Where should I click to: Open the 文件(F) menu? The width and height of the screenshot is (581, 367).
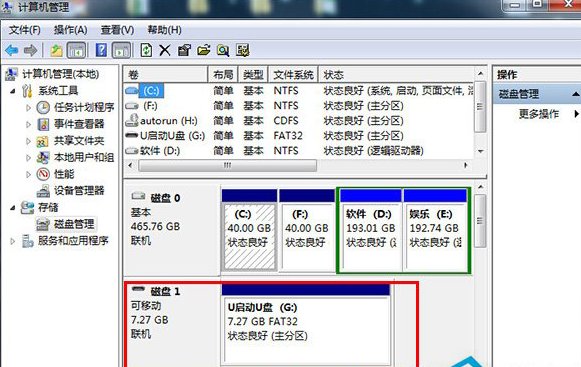(x=25, y=30)
